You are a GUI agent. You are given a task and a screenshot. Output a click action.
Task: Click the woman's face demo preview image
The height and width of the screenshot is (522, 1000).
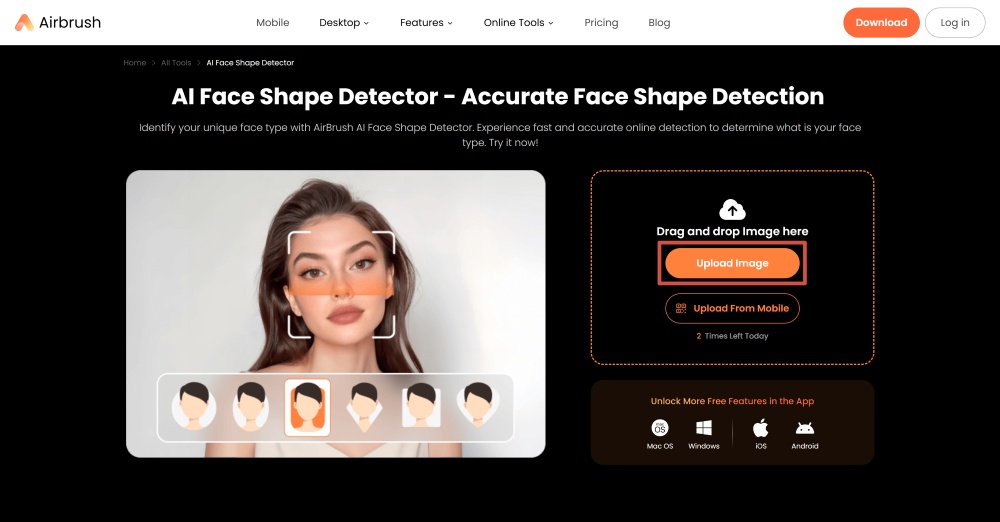335,313
